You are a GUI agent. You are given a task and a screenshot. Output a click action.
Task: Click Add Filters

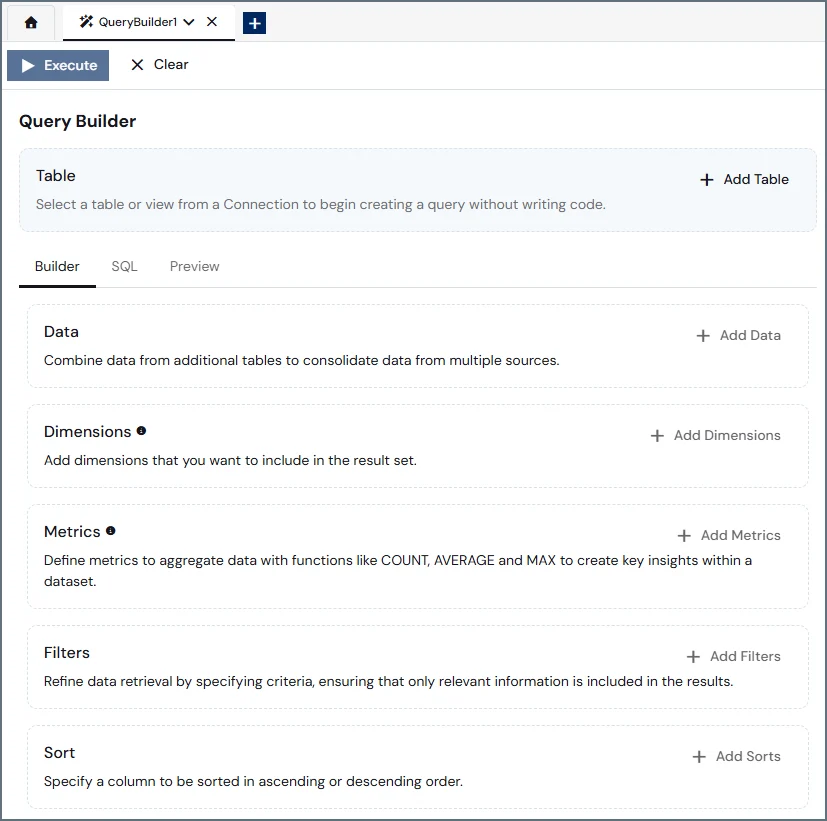pyautogui.click(x=734, y=656)
